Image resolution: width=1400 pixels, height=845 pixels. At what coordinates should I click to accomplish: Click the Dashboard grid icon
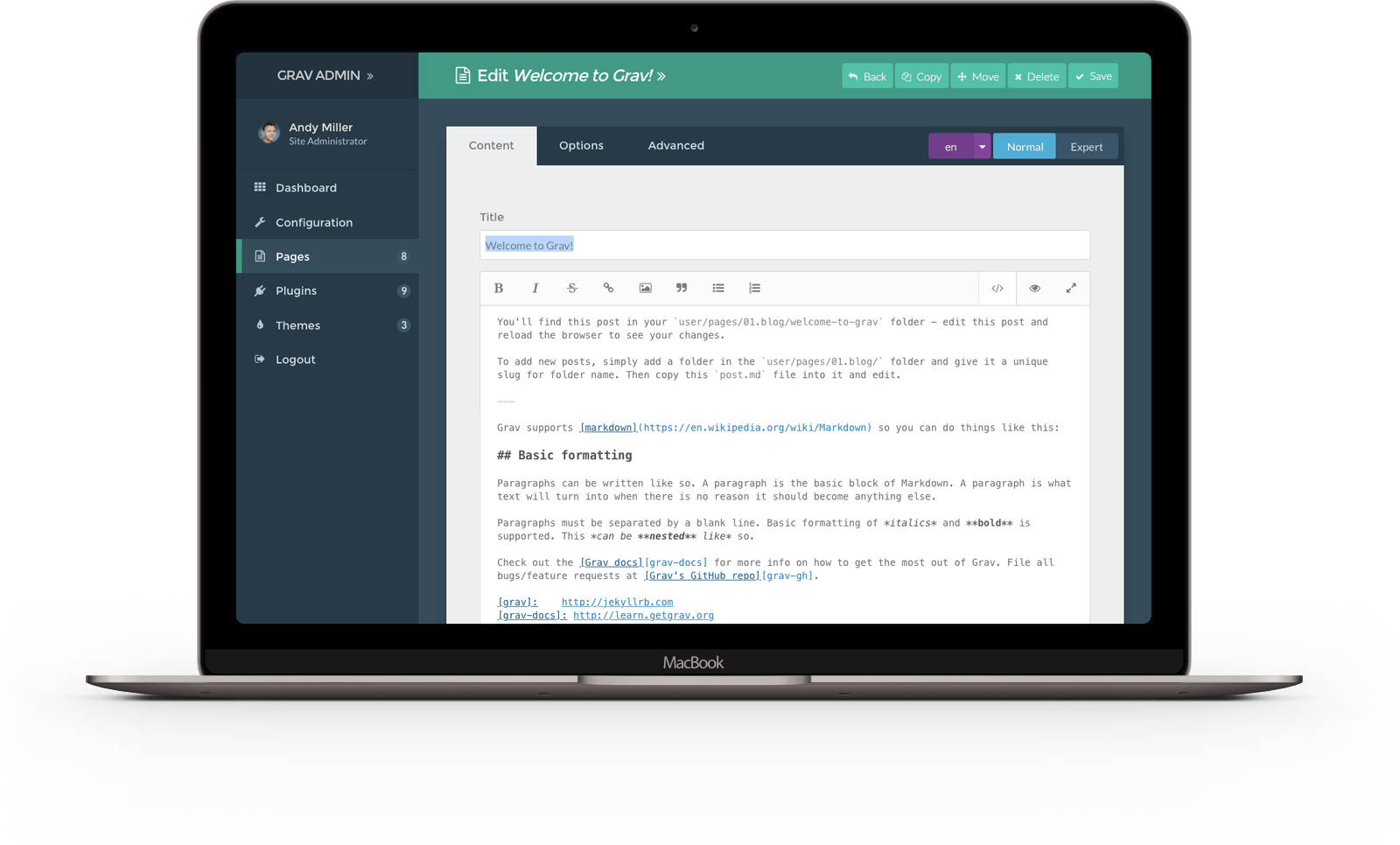click(260, 187)
